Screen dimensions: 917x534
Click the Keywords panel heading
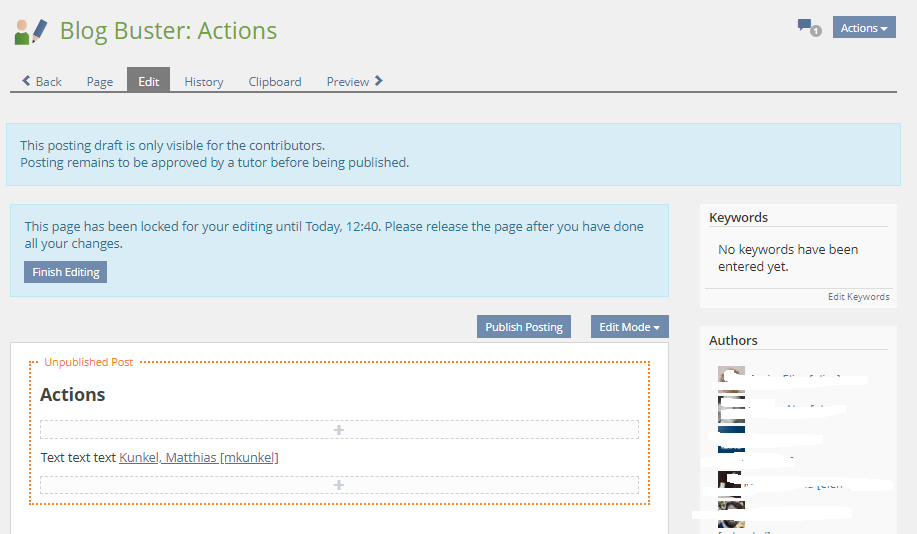[738, 218]
